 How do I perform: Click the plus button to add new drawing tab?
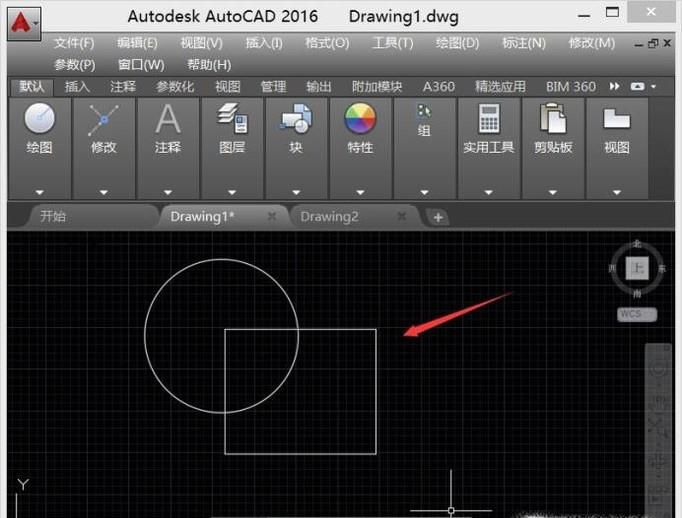point(438,217)
